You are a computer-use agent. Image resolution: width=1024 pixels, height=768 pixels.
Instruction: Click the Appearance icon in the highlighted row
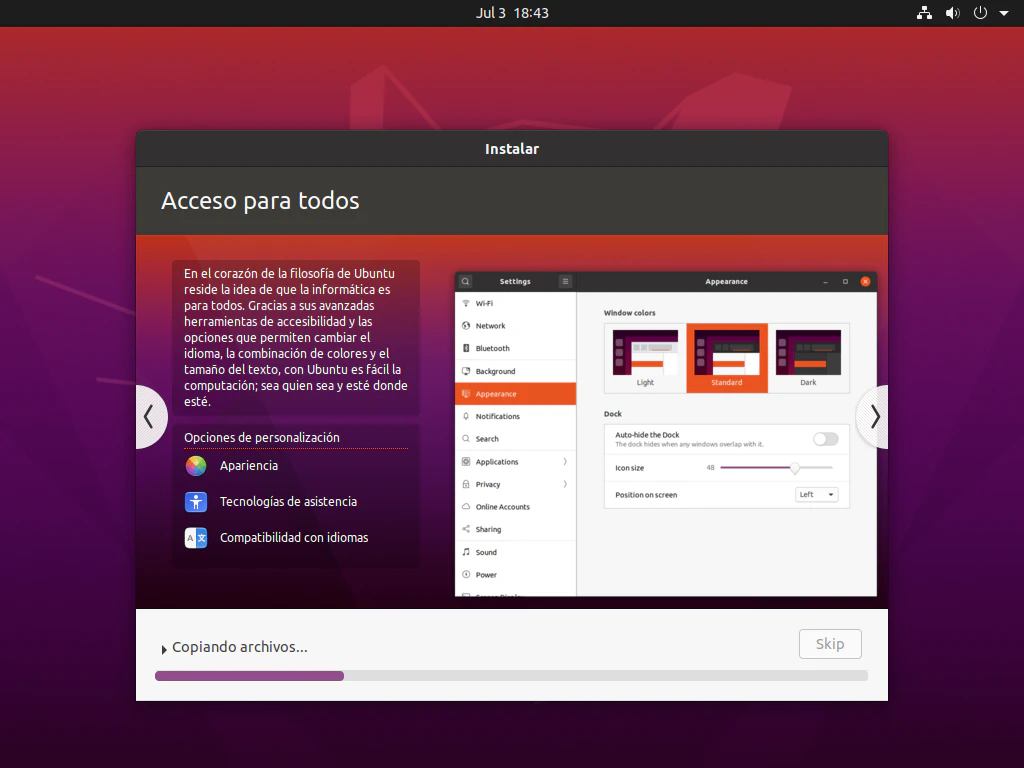click(466, 394)
